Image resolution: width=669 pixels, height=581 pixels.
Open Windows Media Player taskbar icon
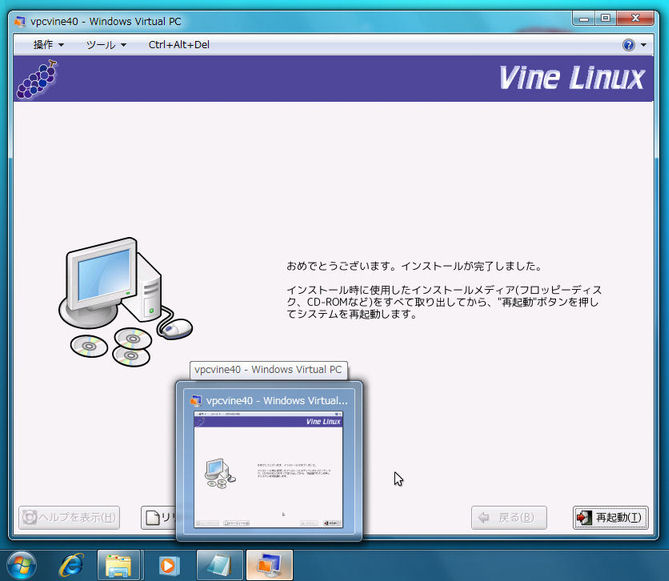[169, 566]
